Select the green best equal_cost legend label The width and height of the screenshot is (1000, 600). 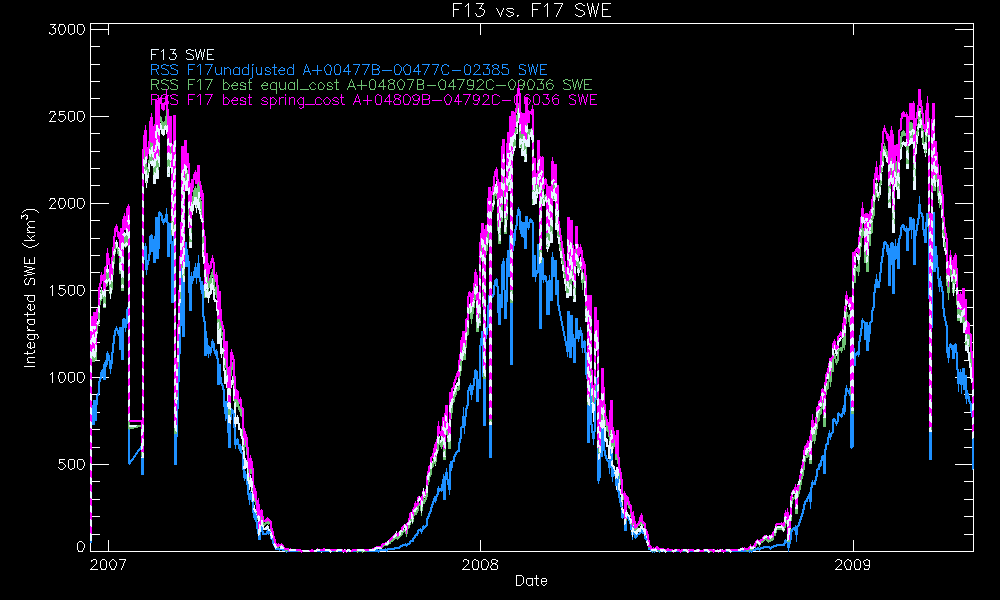pyautogui.click(x=370, y=85)
